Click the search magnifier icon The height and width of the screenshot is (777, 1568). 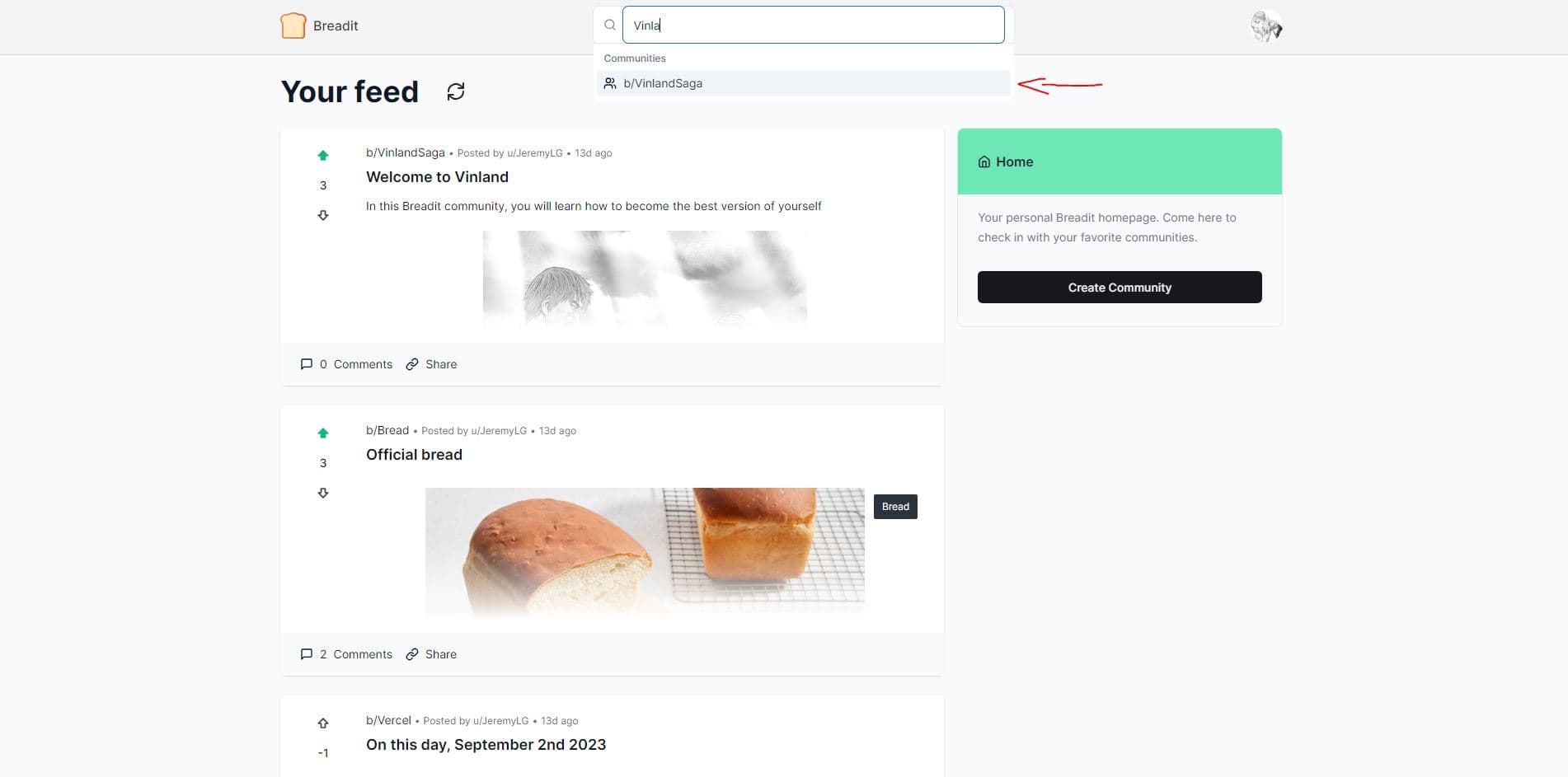[x=610, y=26]
